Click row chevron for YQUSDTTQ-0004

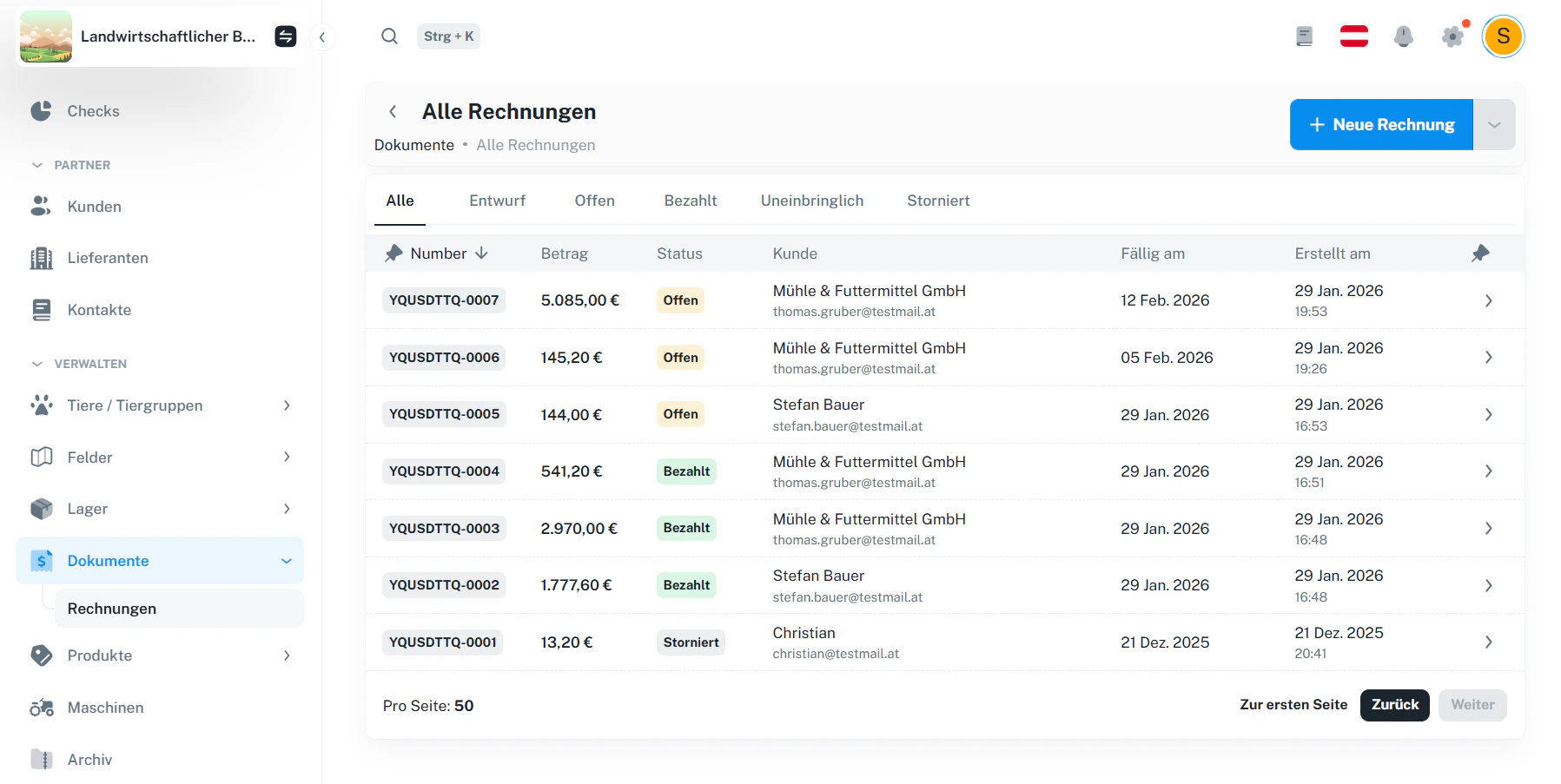(x=1488, y=471)
